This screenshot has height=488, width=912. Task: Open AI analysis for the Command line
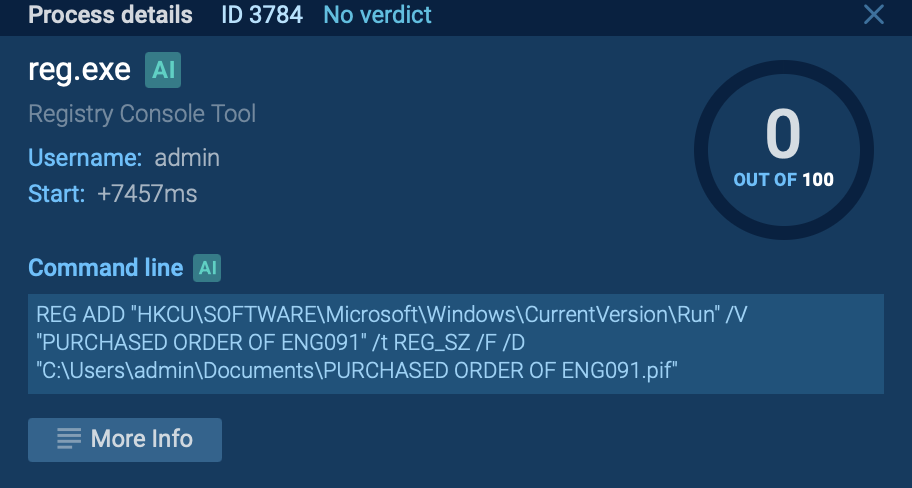[207, 268]
